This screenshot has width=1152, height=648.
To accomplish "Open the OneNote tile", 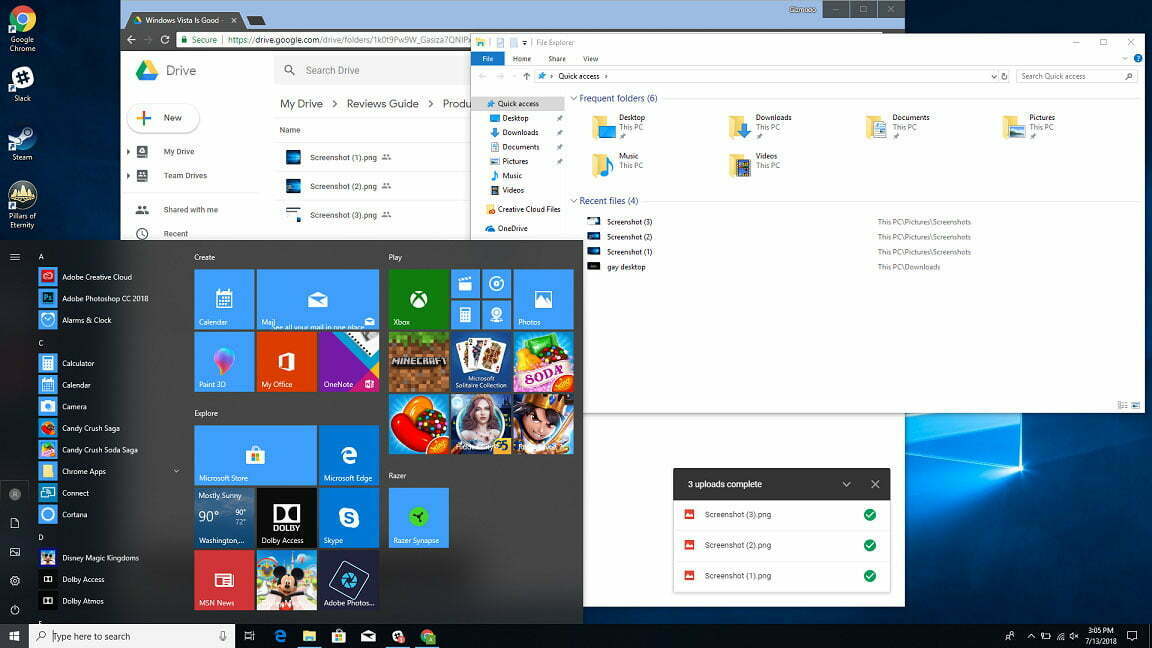I will [349, 361].
